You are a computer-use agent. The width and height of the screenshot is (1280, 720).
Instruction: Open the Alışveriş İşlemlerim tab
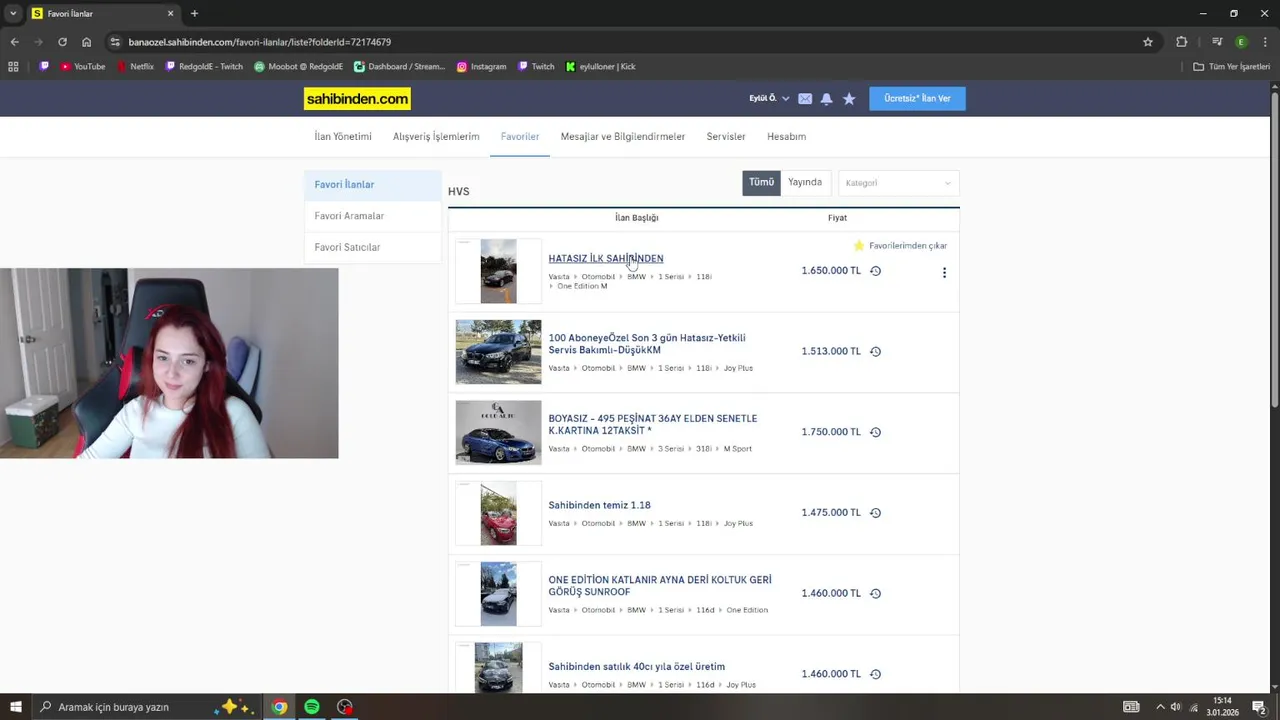436,137
